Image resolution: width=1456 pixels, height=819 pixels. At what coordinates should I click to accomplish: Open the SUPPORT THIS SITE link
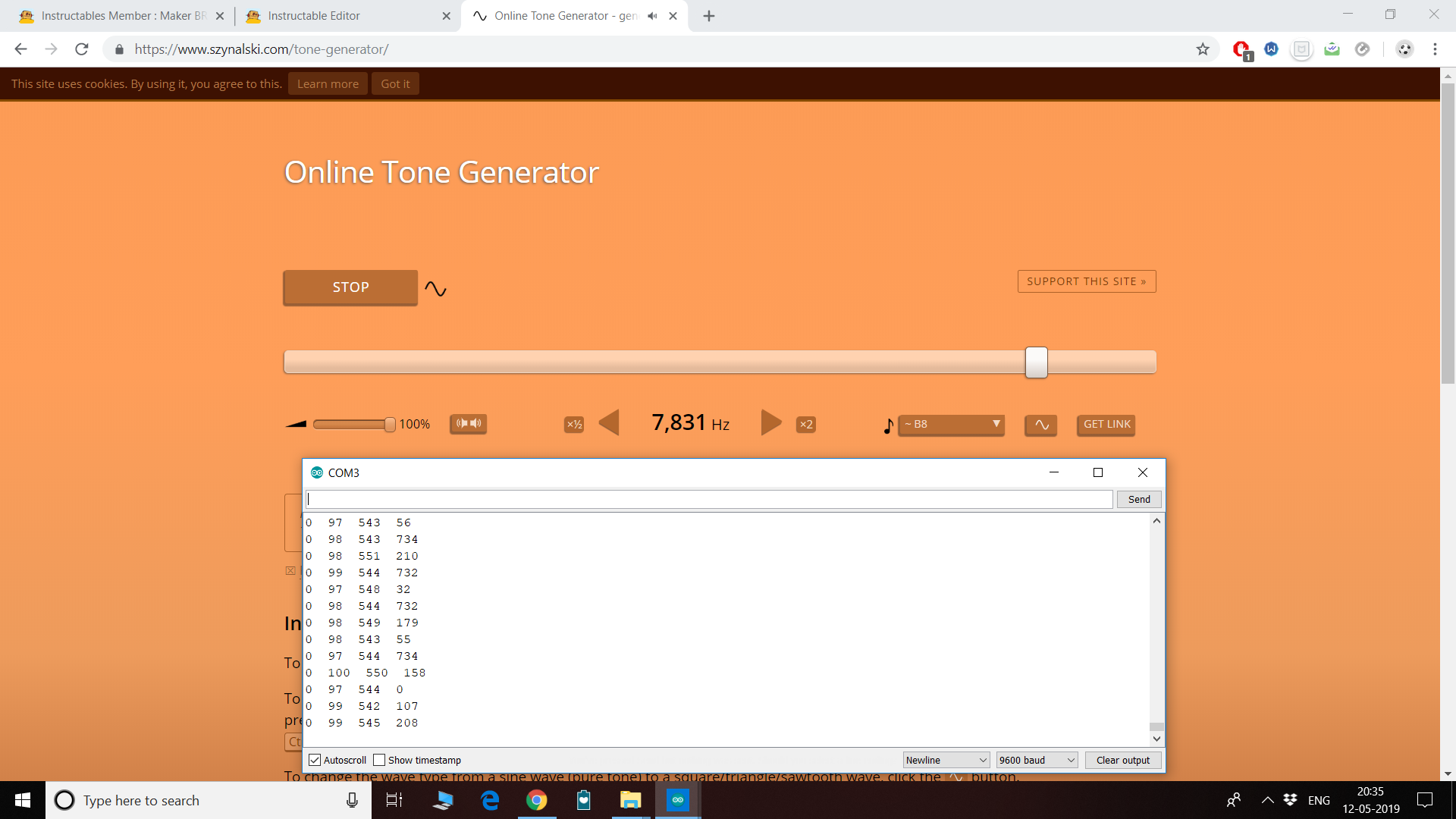click(x=1087, y=281)
